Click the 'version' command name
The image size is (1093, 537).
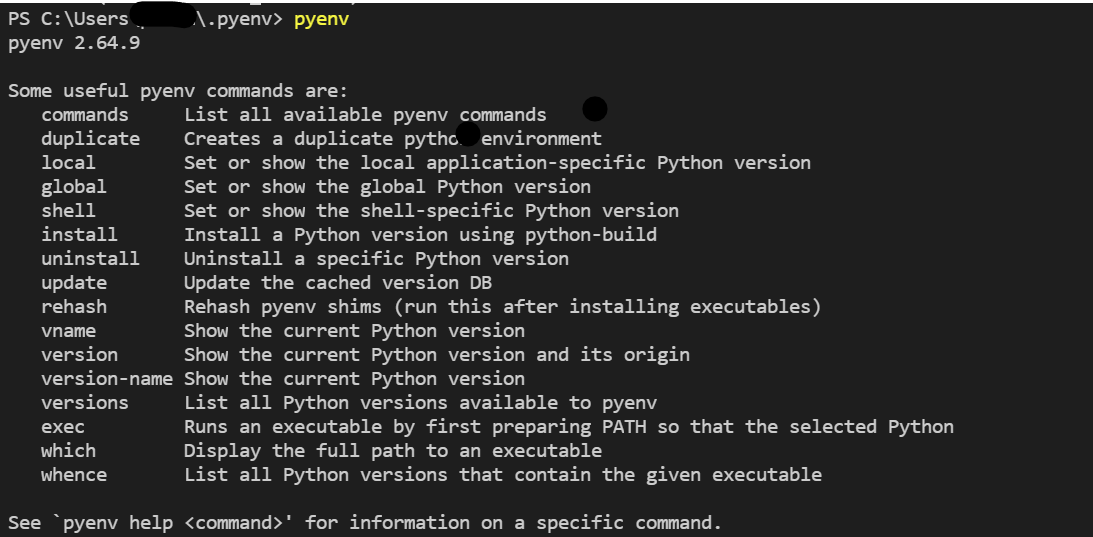tap(79, 354)
